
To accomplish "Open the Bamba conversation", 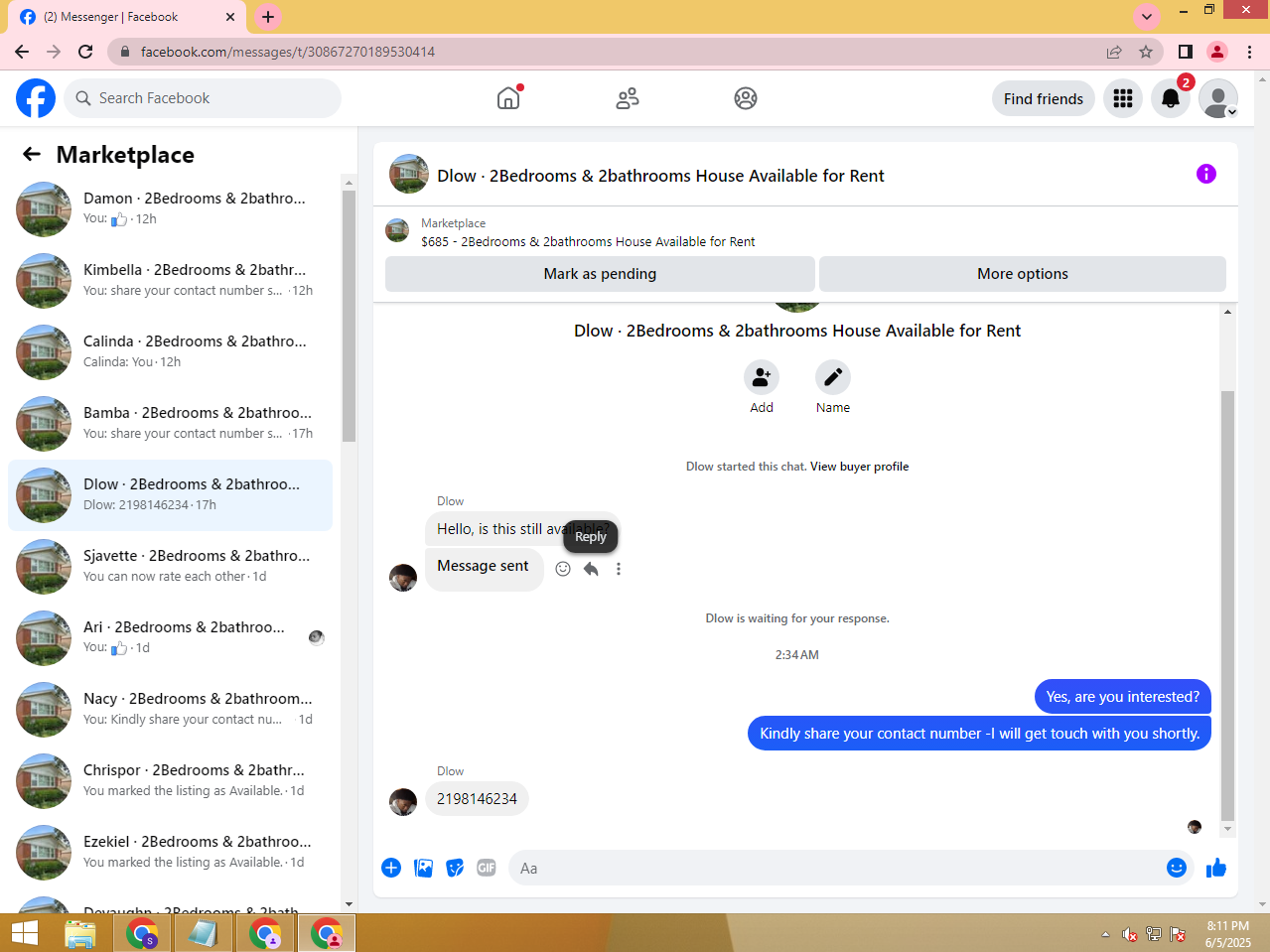I will tap(170, 423).
